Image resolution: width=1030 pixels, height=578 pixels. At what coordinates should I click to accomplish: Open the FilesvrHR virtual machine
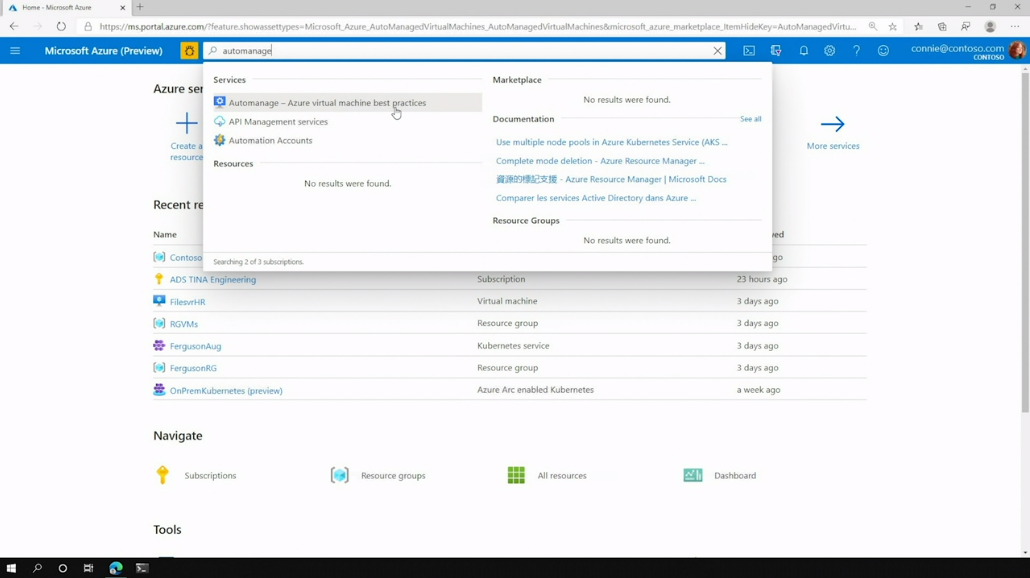pyautogui.click(x=187, y=302)
